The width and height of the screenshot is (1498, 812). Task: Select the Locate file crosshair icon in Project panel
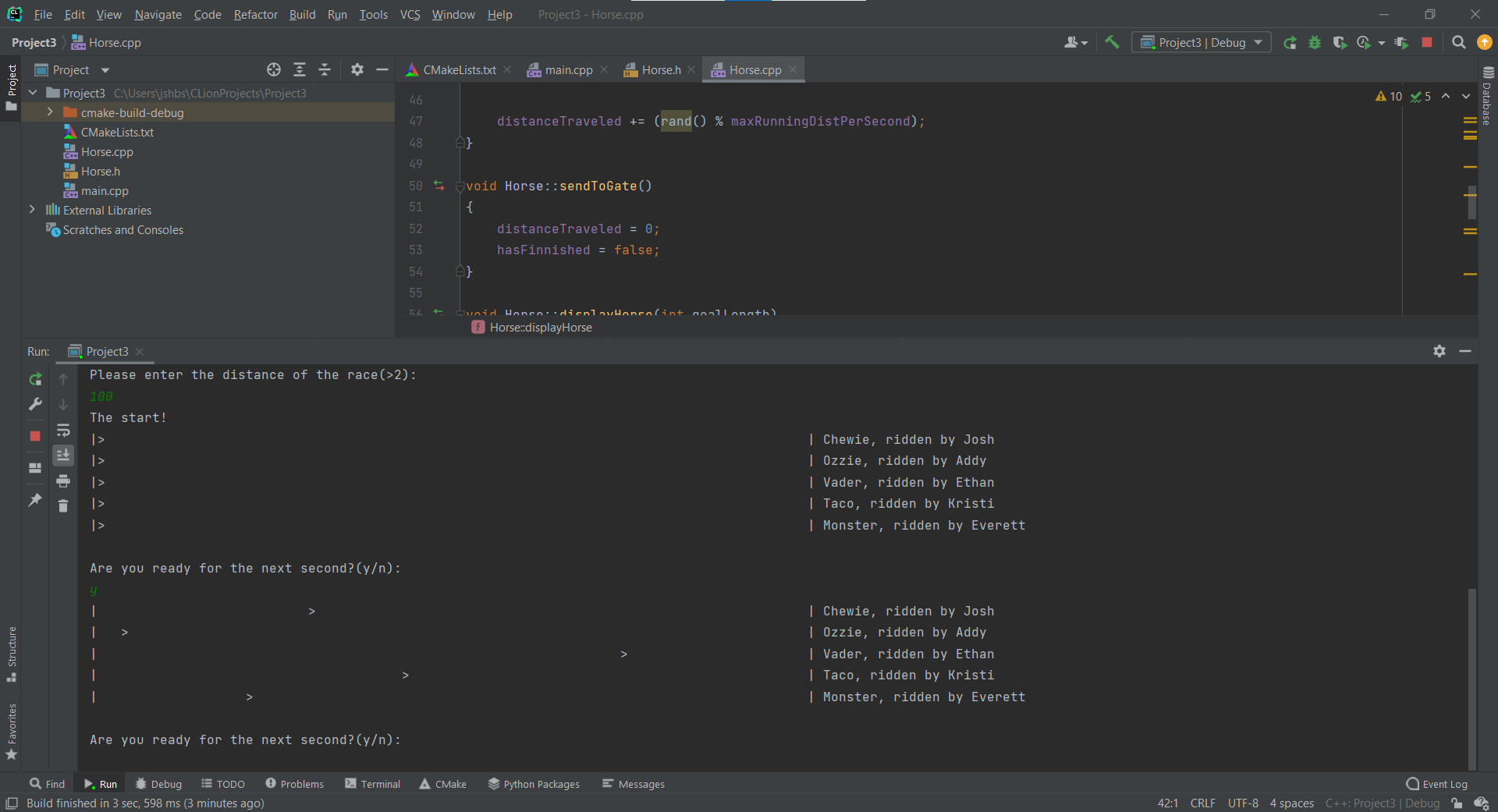point(273,69)
